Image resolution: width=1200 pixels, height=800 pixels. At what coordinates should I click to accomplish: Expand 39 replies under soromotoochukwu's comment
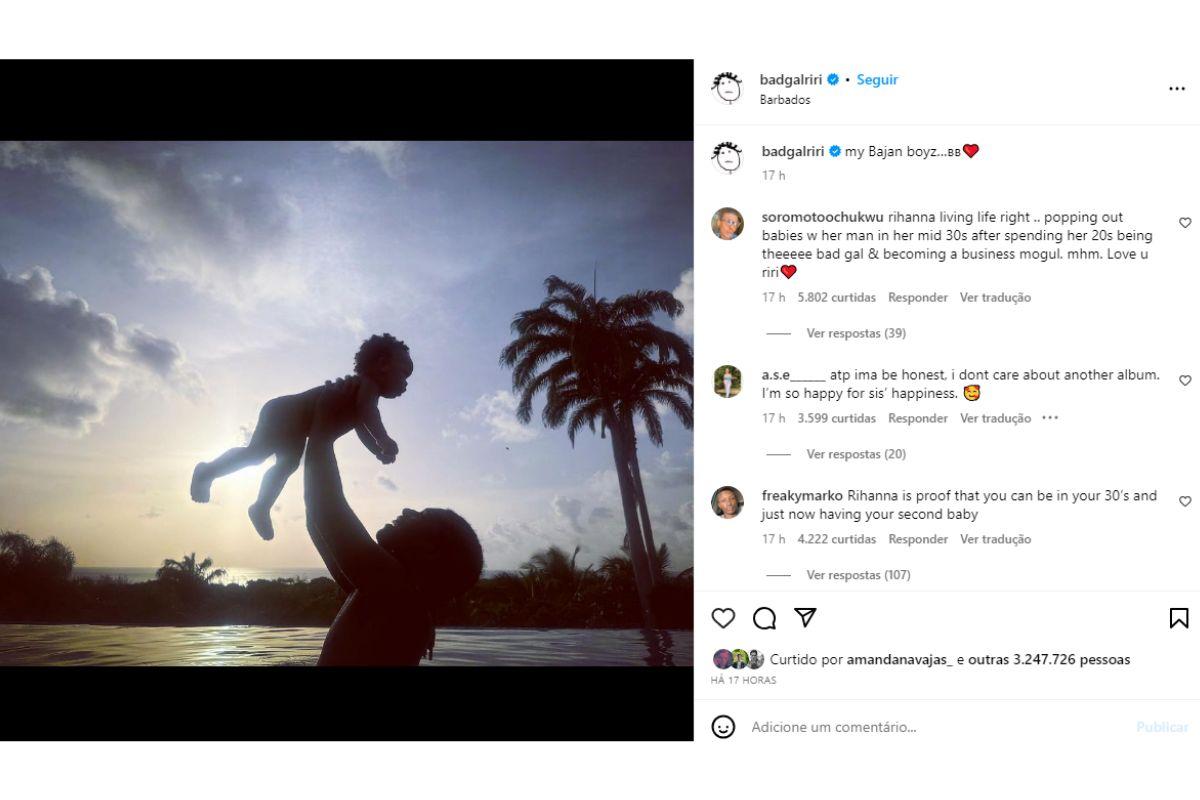pos(856,333)
